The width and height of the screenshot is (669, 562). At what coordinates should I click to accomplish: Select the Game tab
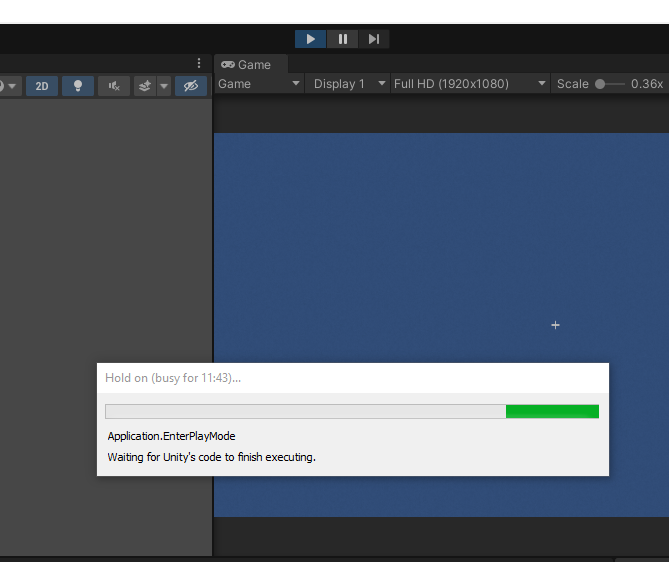coord(251,64)
